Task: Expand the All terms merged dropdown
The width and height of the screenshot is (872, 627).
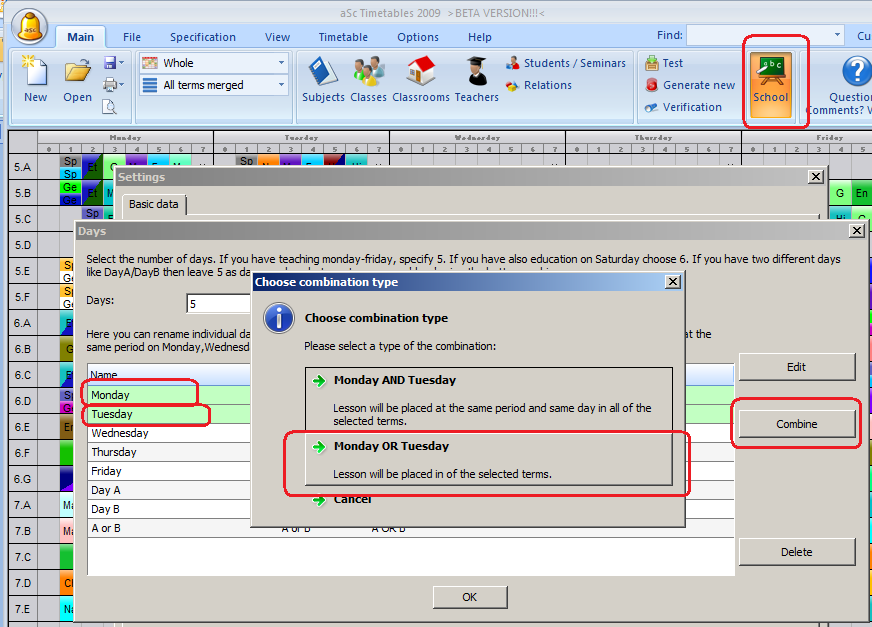Action: tap(280, 85)
